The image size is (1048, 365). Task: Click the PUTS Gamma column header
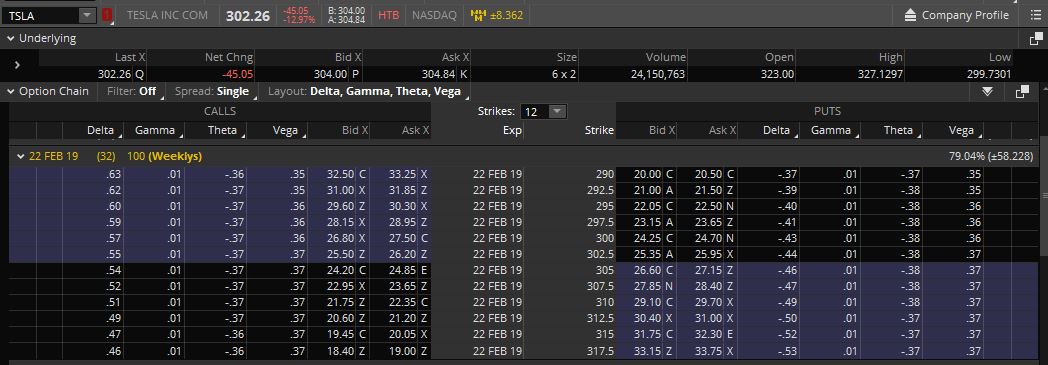(831, 130)
